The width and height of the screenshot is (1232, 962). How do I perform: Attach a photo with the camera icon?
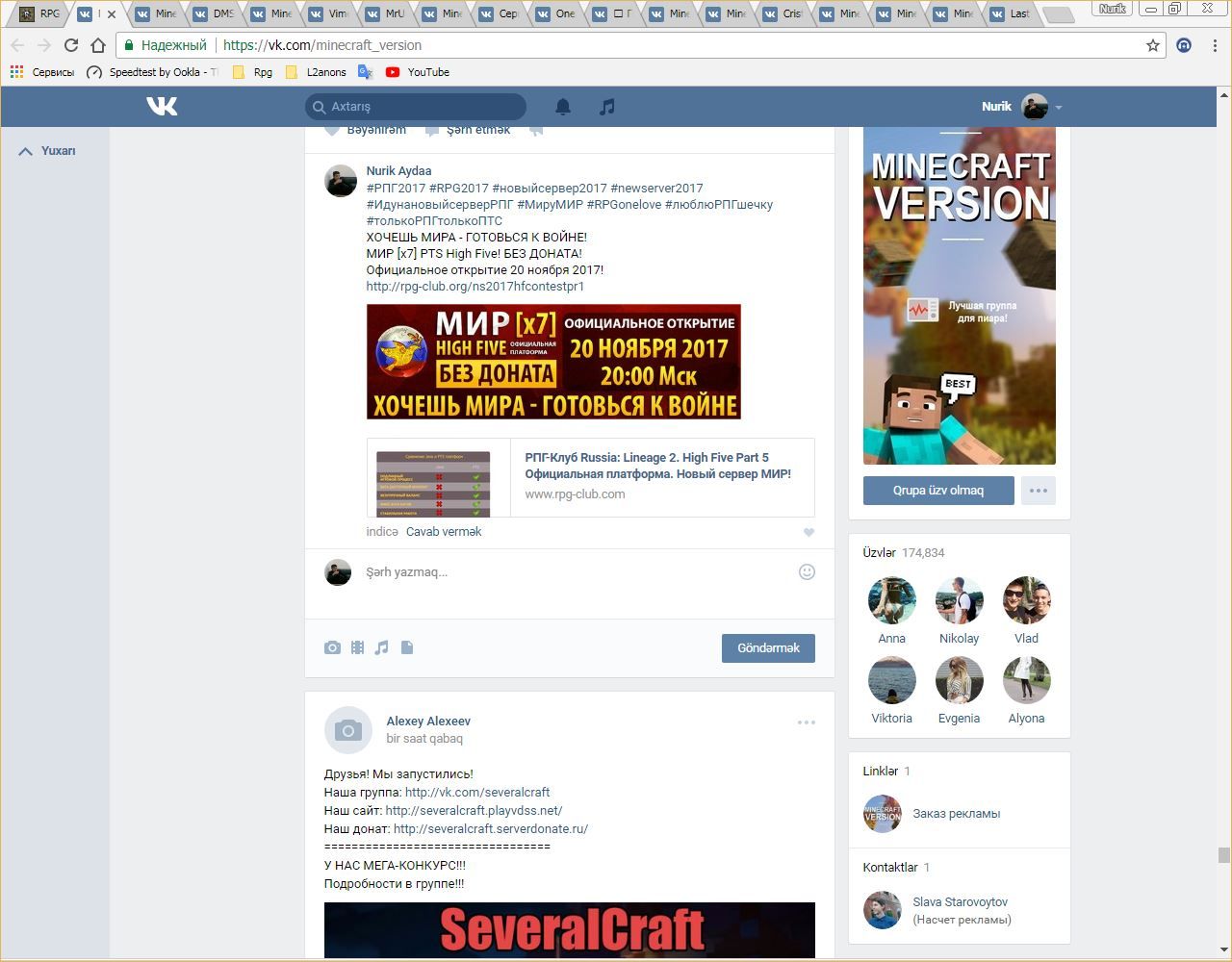(332, 647)
